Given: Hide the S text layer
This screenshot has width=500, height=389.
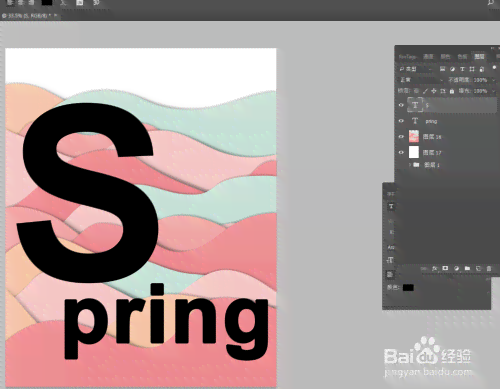Looking at the screenshot, I should click(x=401, y=105).
